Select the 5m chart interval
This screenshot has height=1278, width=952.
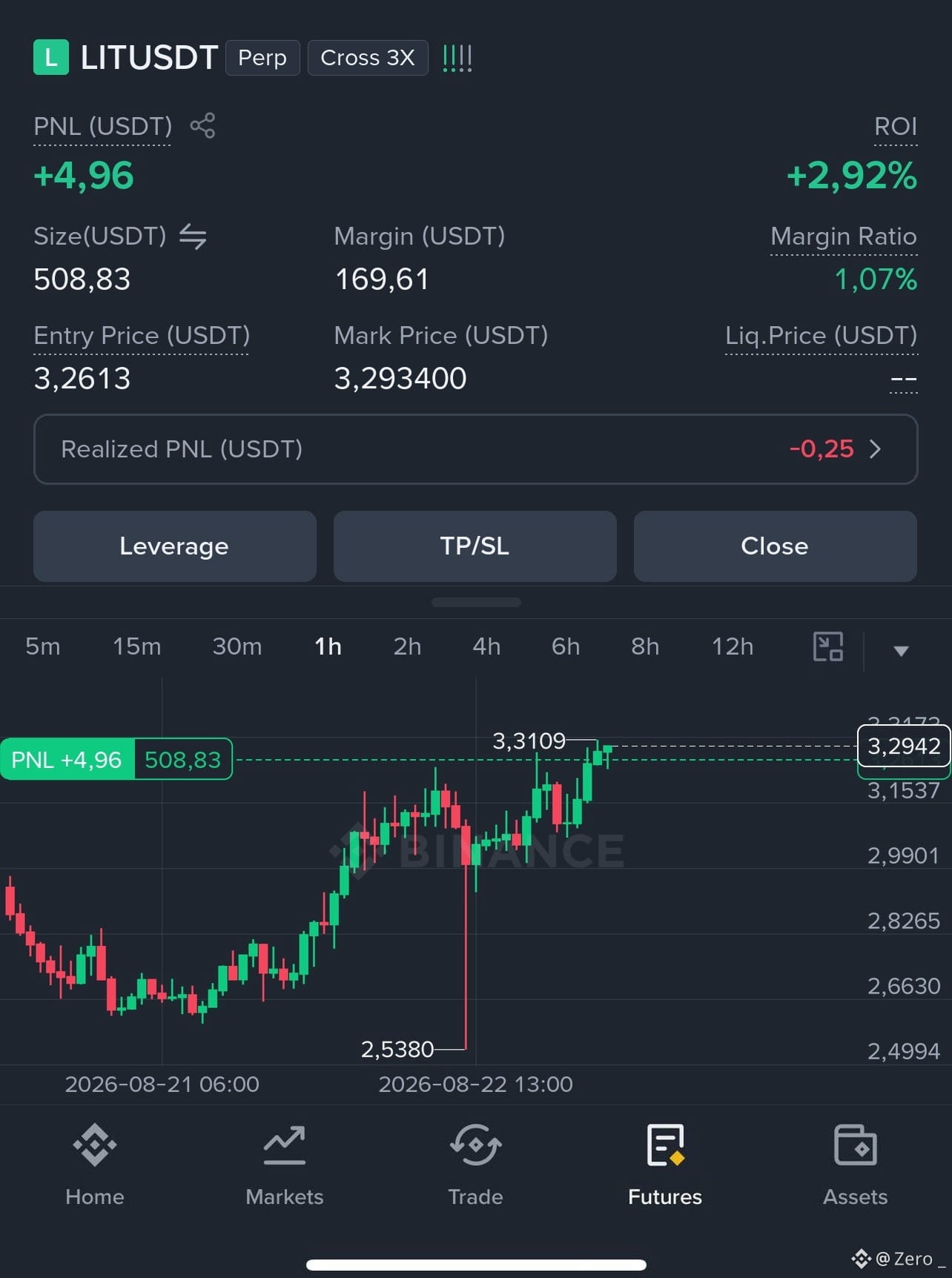43,646
